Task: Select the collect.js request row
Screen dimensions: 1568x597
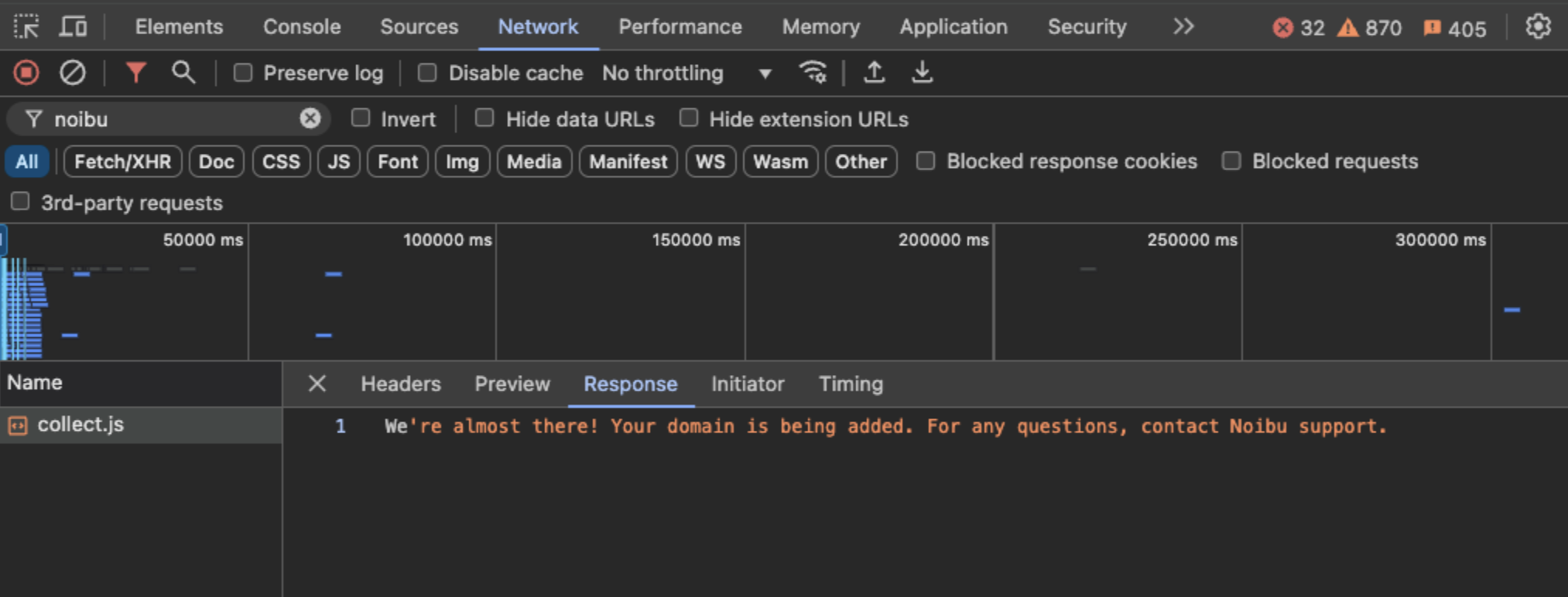Action: click(80, 425)
